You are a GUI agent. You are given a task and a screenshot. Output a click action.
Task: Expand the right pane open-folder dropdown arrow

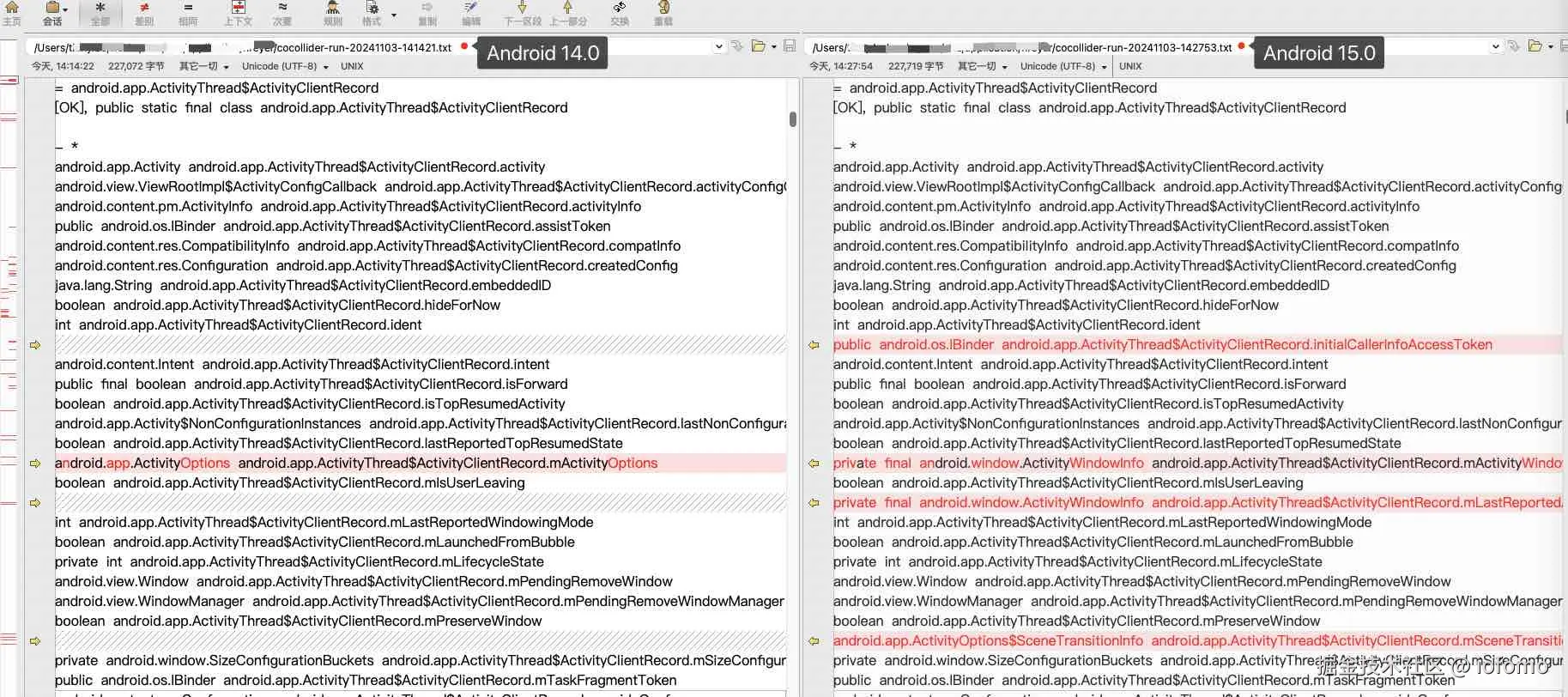[1551, 47]
